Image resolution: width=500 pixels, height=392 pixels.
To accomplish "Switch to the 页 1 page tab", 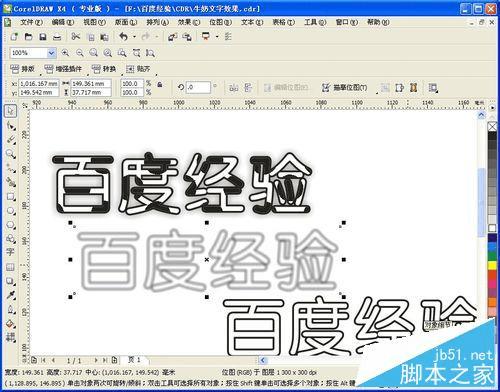I will point(135,360).
